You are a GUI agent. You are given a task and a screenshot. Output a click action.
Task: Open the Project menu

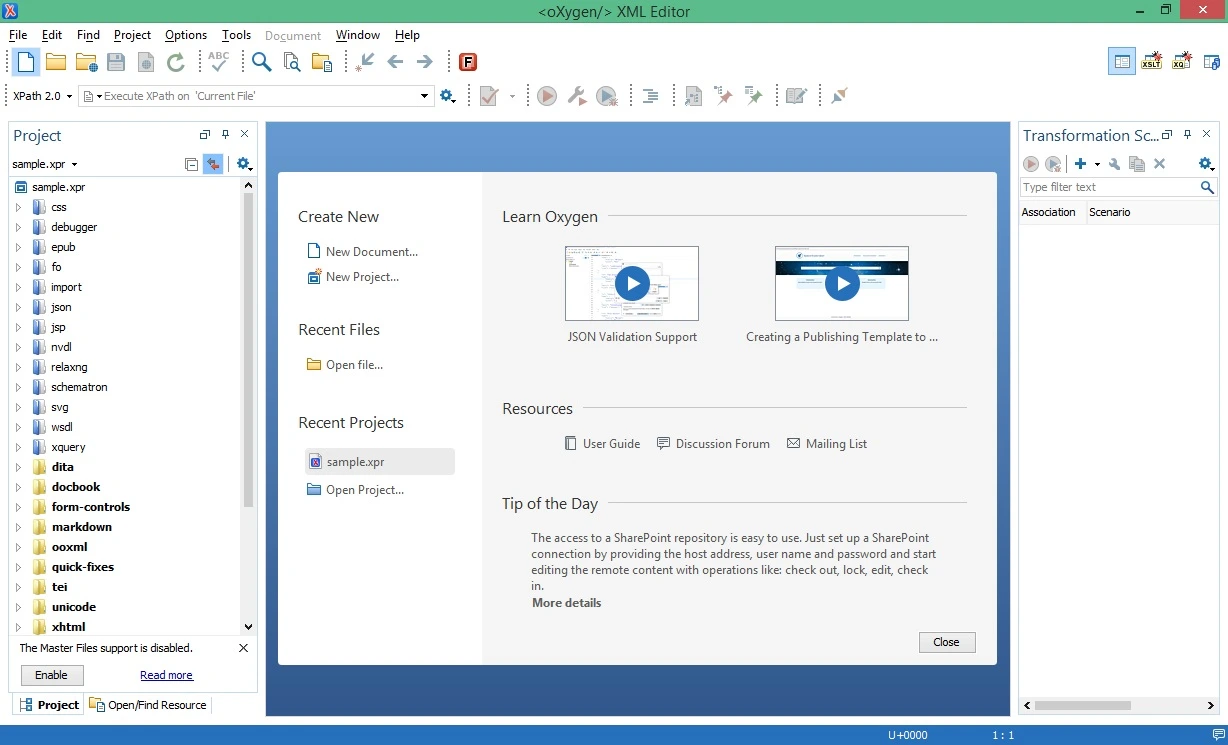click(132, 35)
